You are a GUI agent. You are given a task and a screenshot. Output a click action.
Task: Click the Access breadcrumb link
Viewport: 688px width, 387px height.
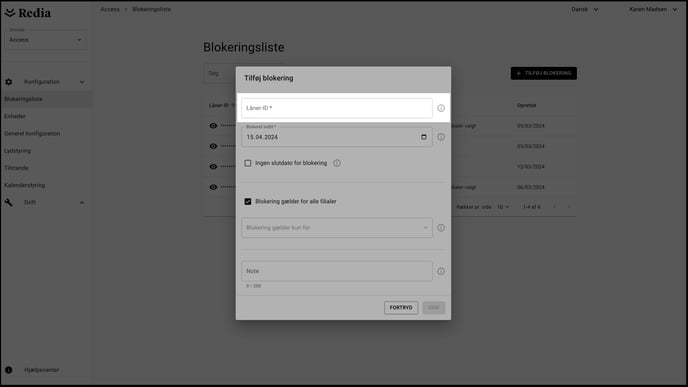pyautogui.click(x=110, y=9)
